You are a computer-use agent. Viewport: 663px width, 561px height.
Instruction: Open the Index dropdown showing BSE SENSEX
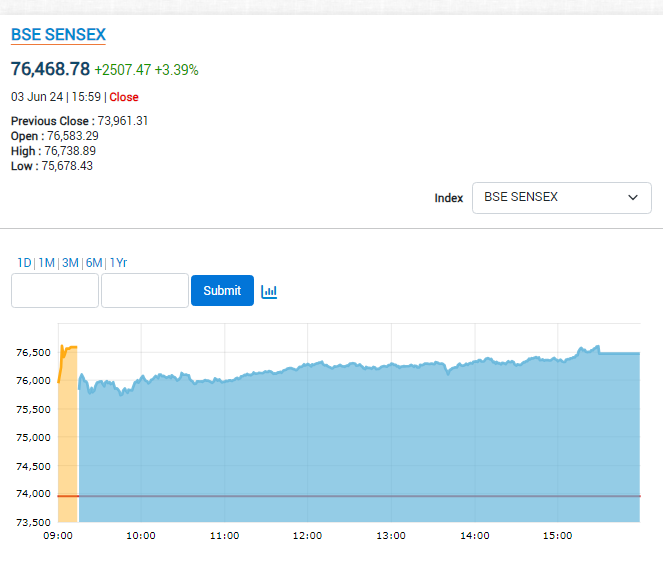click(x=561, y=198)
